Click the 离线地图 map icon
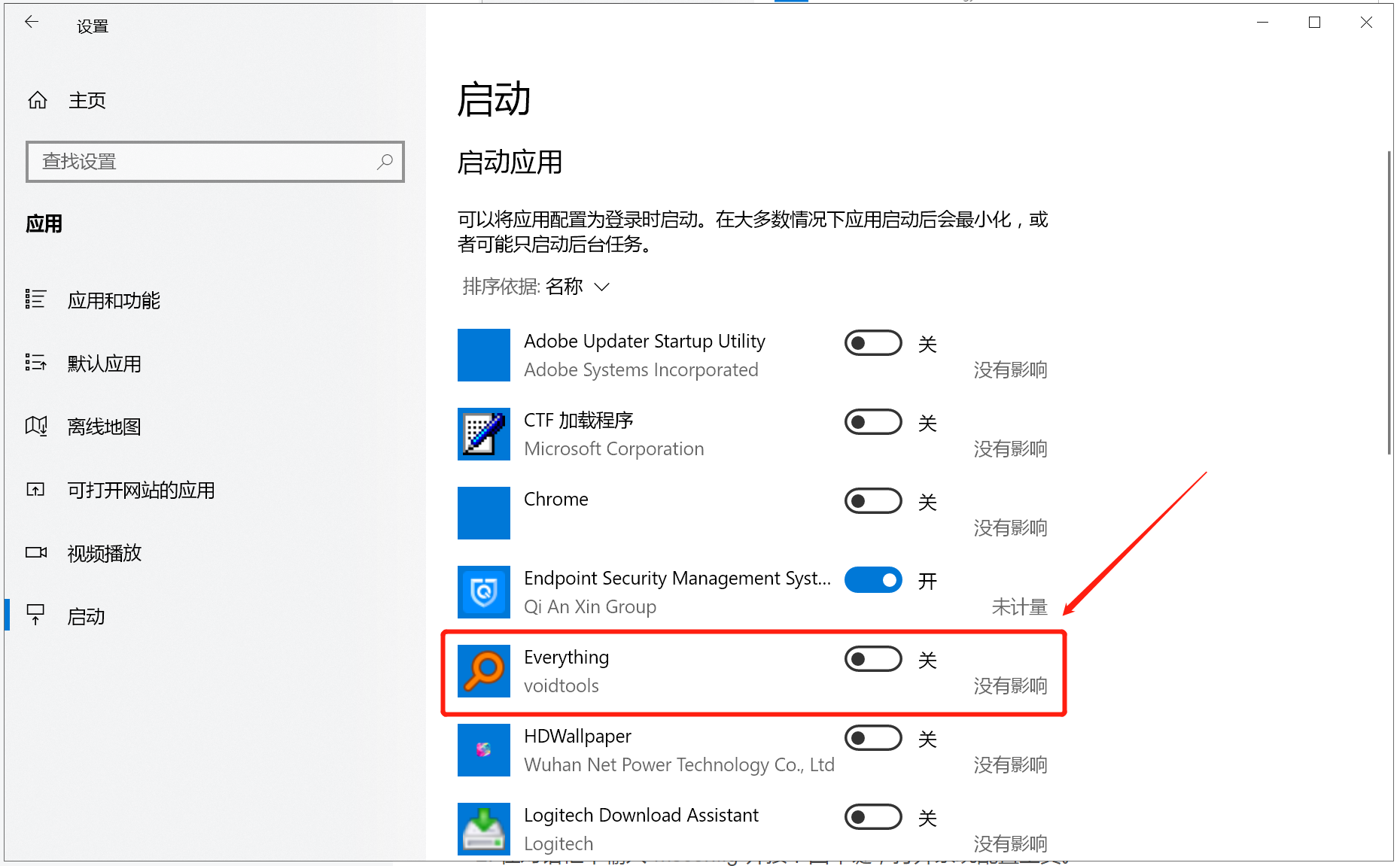The height and width of the screenshot is (866, 1400). click(35, 426)
